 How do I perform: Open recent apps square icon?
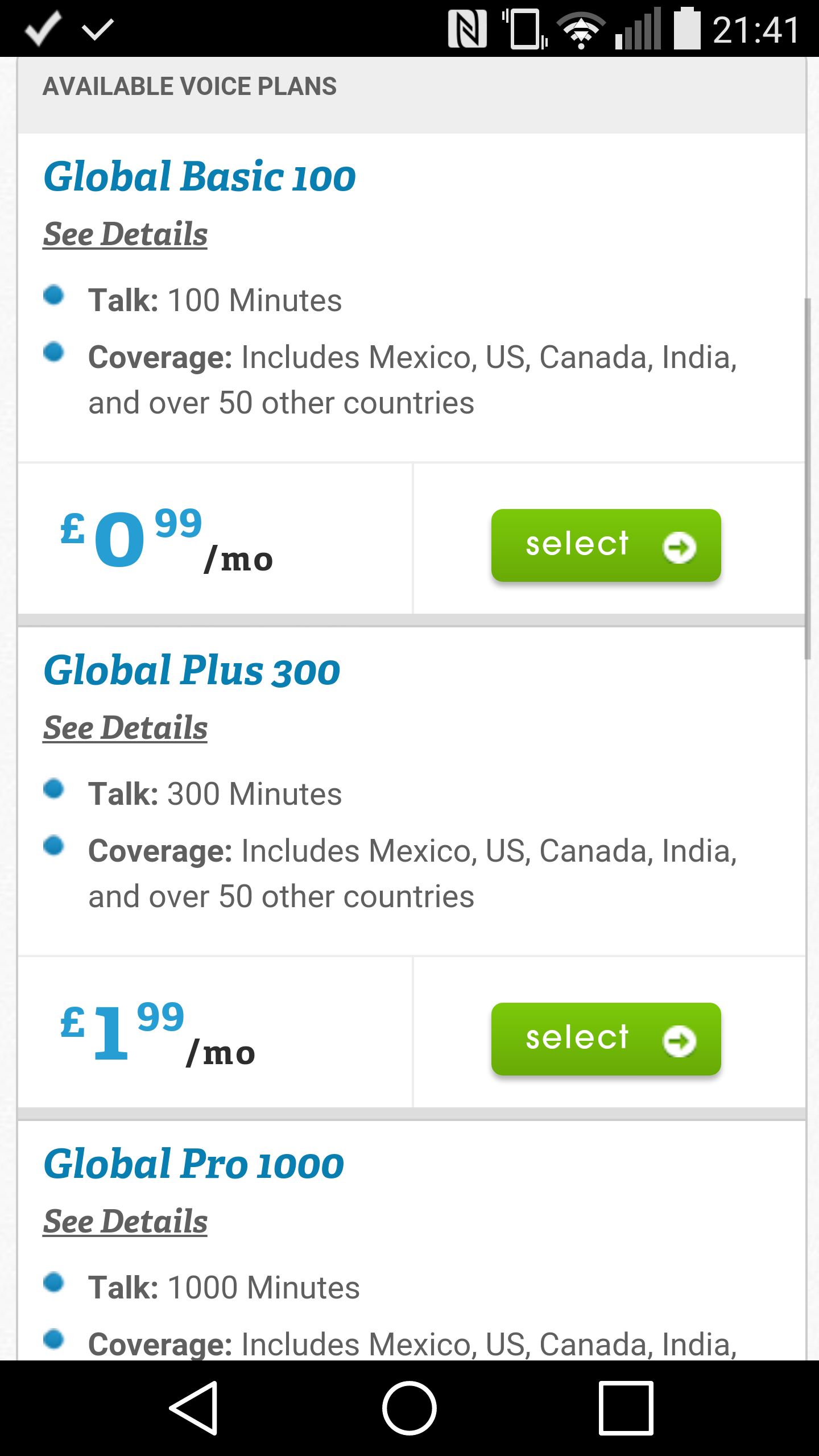tap(626, 1408)
